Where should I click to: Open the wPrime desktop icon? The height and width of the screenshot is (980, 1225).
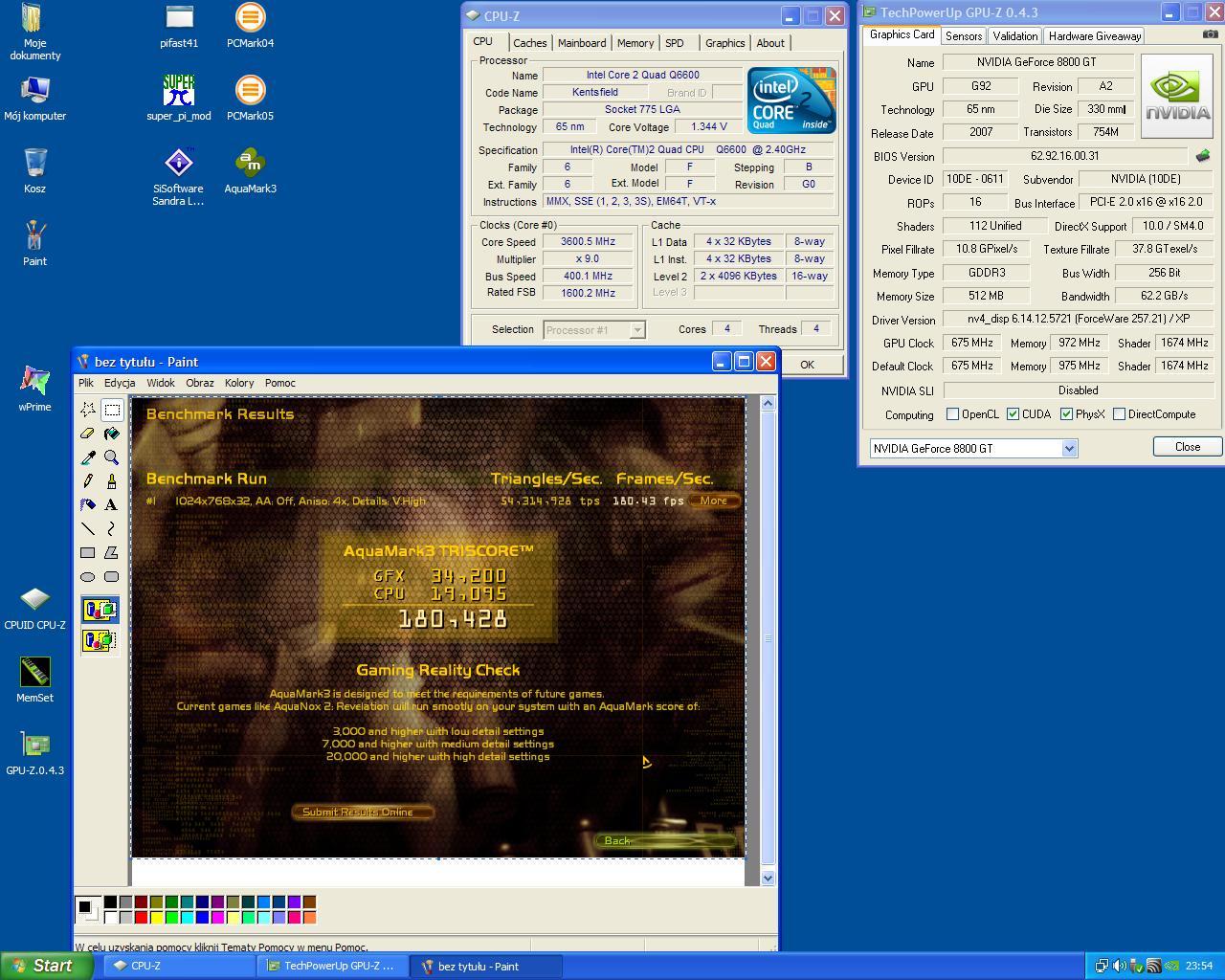tap(34, 389)
